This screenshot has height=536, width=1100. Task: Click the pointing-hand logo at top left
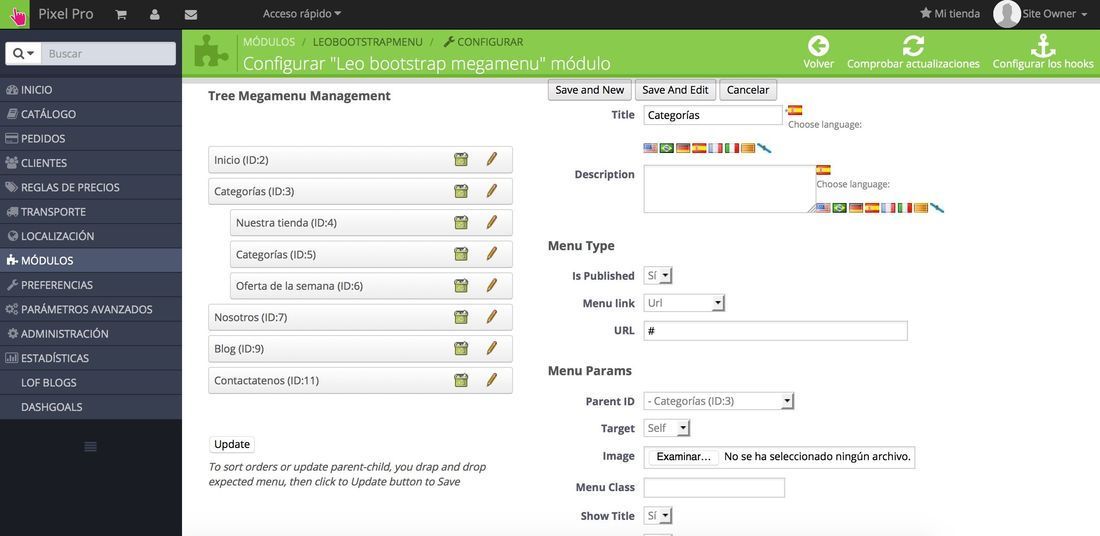click(15, 14)
